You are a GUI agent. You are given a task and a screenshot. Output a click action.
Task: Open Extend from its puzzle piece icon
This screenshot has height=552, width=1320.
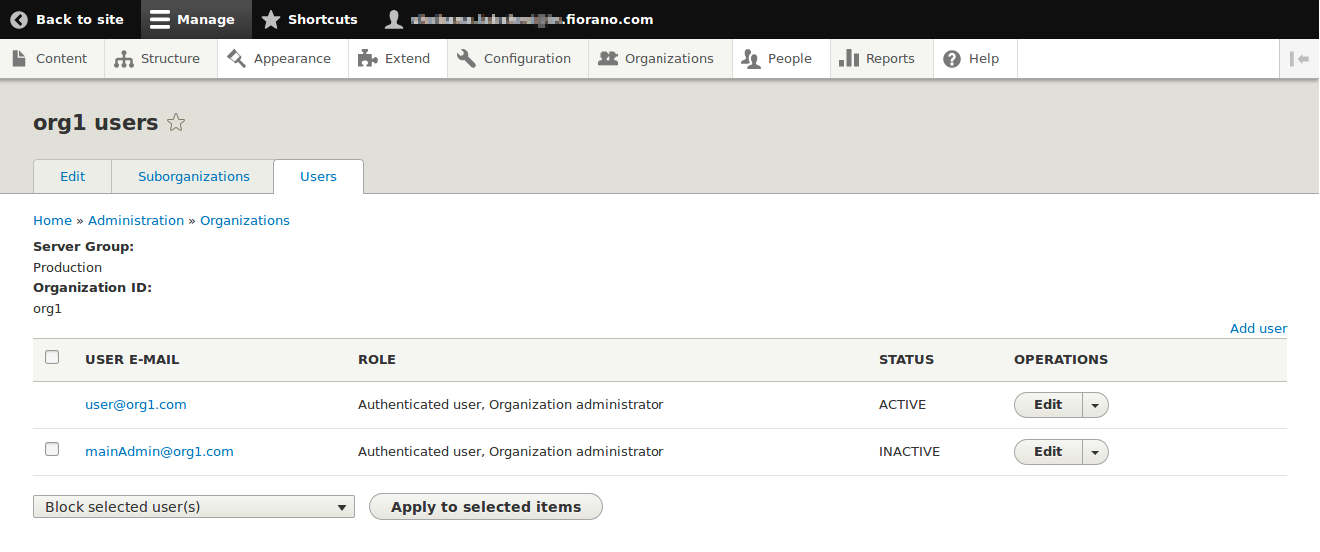point(367,59)
